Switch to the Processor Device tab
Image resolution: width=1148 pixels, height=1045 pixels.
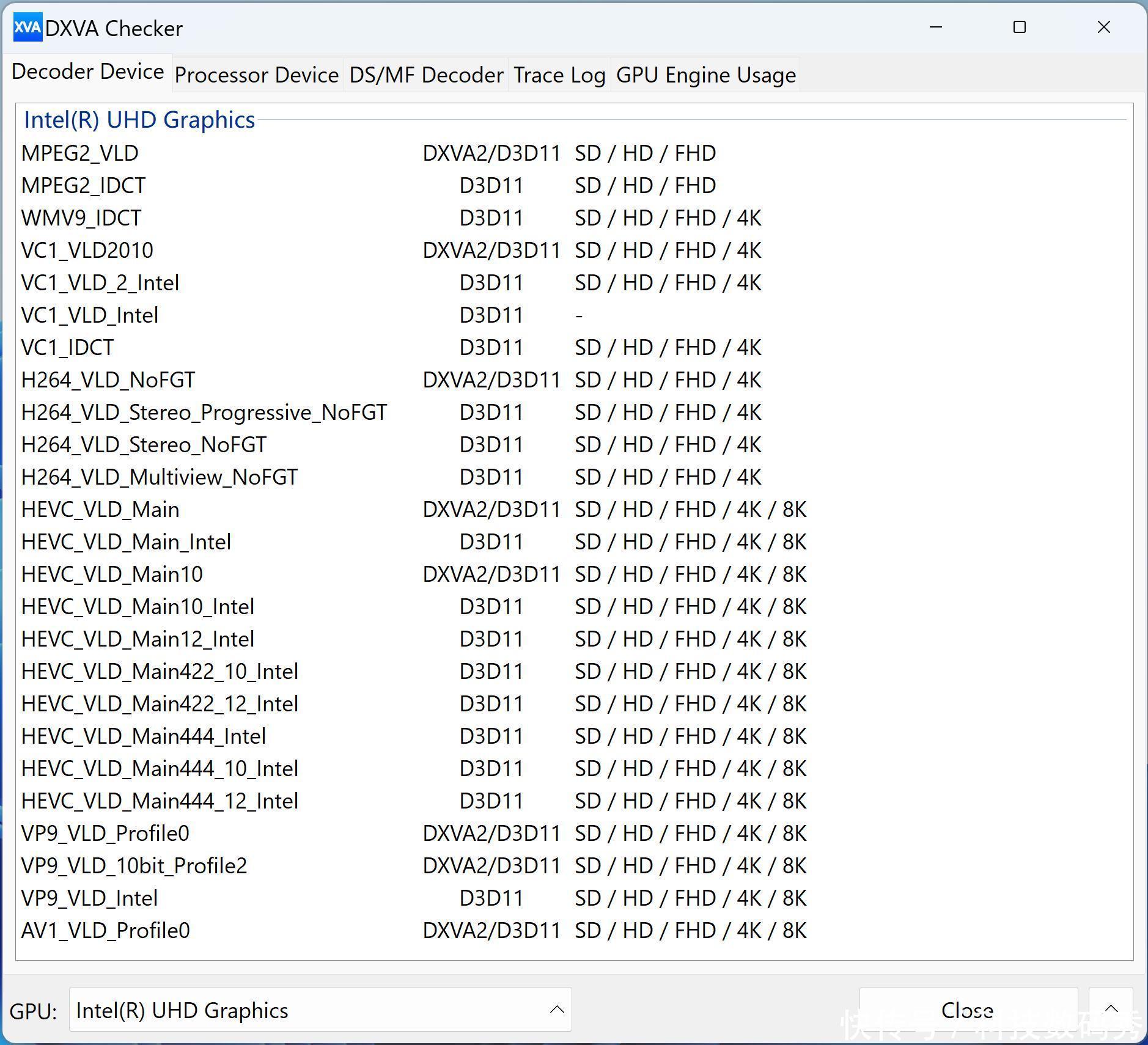click(x=257, y=75)
